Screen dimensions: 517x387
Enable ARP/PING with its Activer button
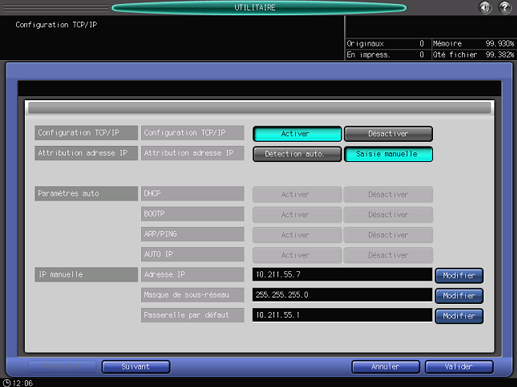(x=297, y=235)
